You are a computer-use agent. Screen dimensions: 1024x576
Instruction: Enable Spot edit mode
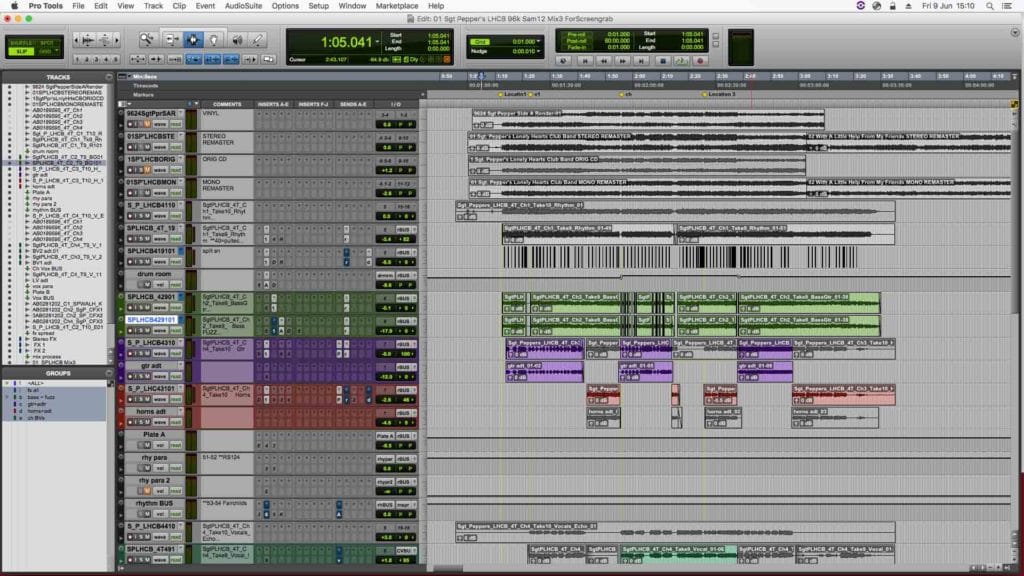tap(47, 43)
